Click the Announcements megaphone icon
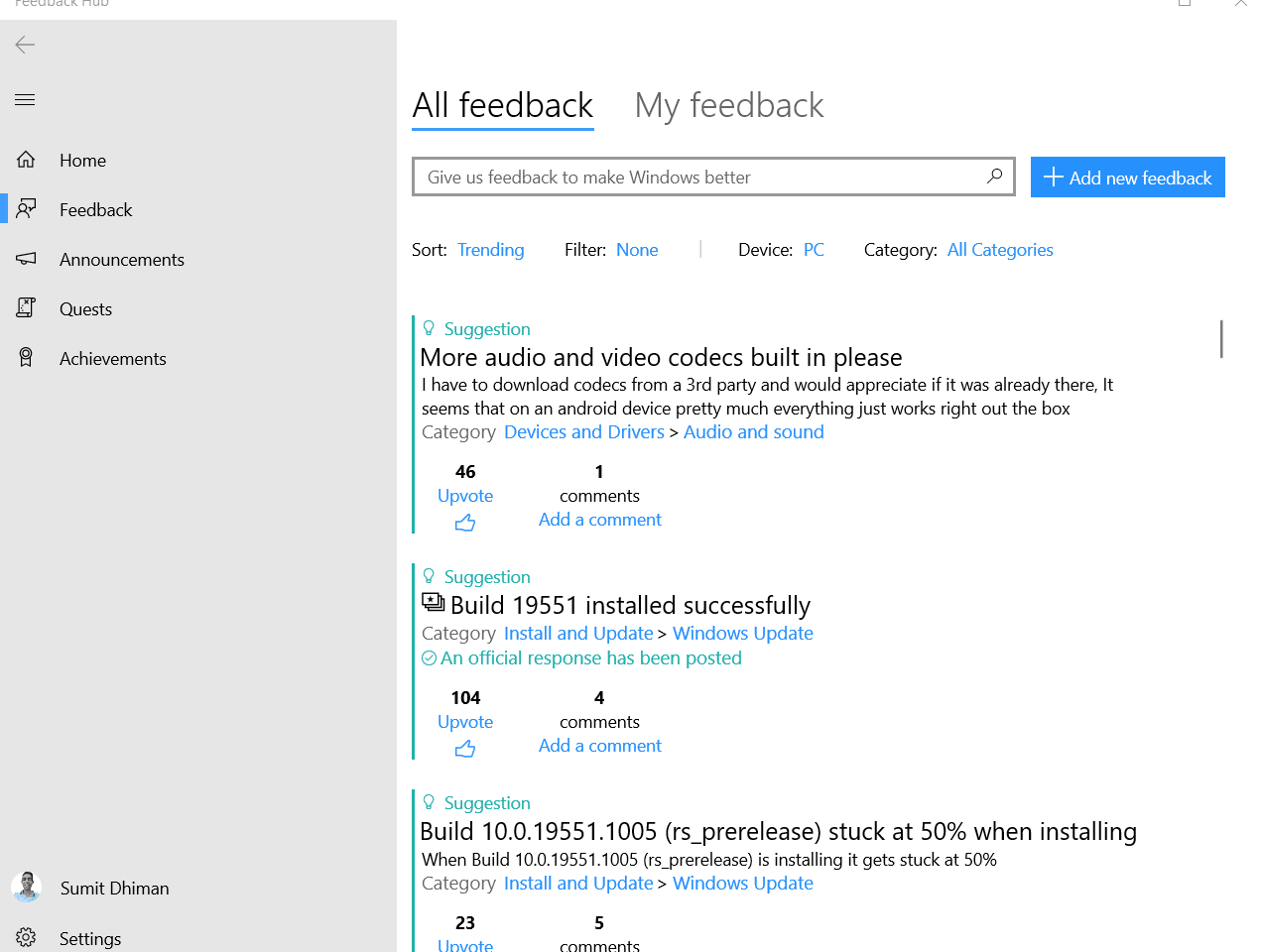Viewport: 1261px width, 952px height. pos(26,259)
